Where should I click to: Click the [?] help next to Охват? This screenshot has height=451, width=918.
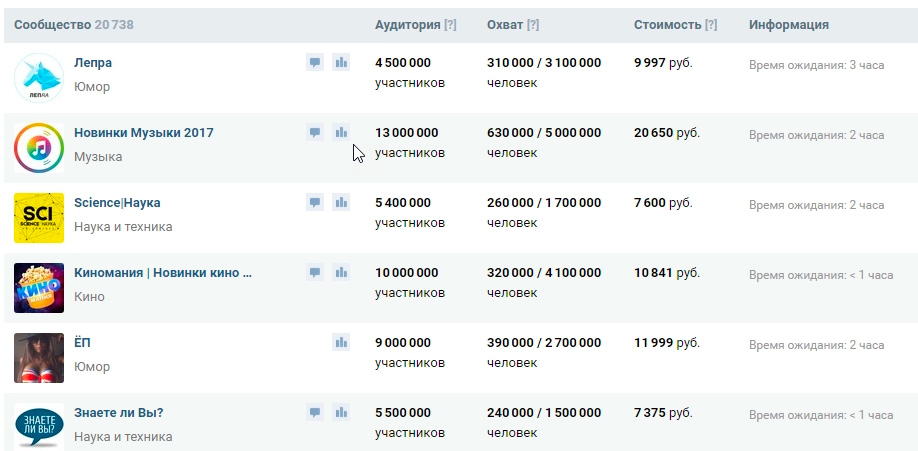[x=533, y=25]
